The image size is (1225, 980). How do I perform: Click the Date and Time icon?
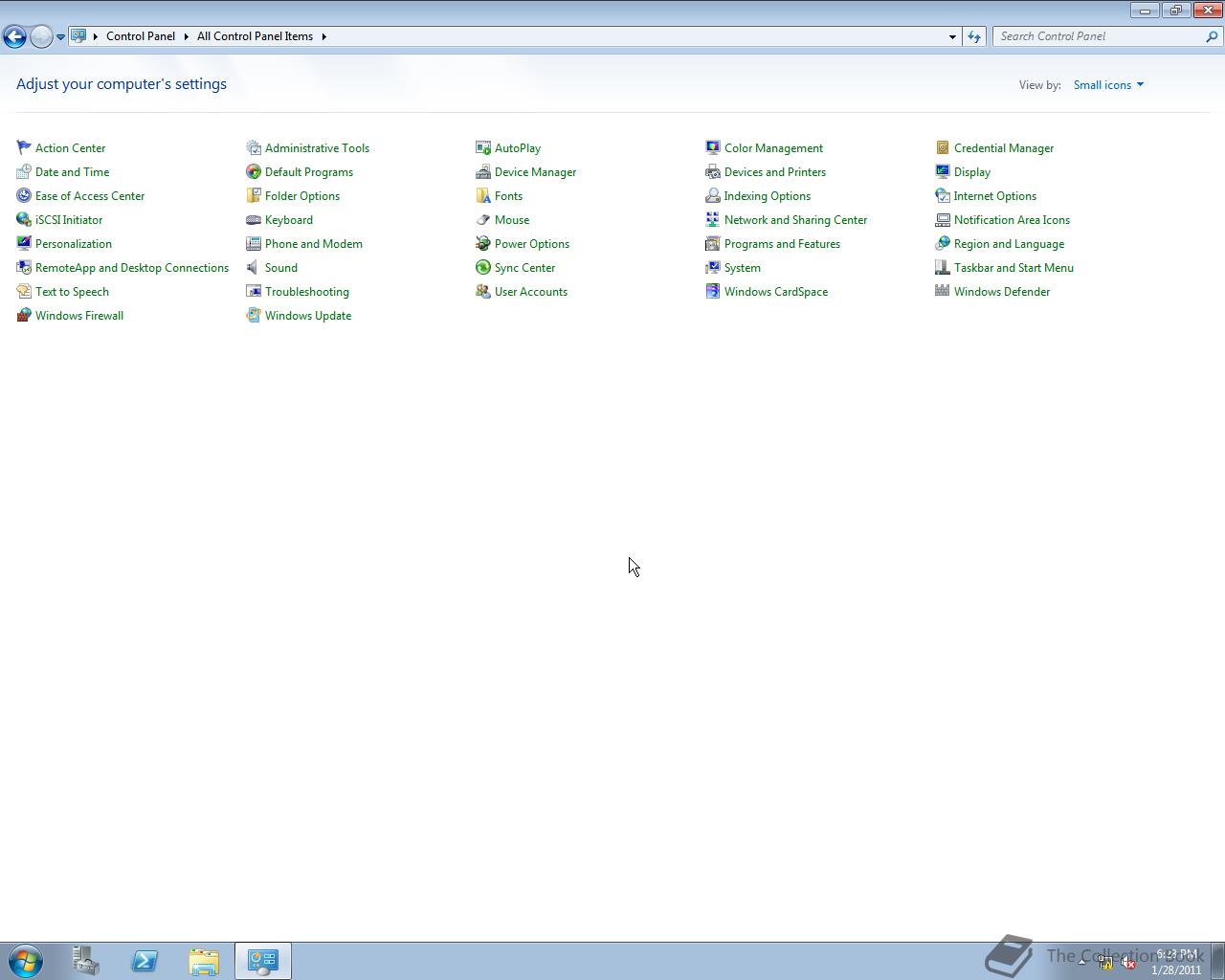tap(24, 171)
